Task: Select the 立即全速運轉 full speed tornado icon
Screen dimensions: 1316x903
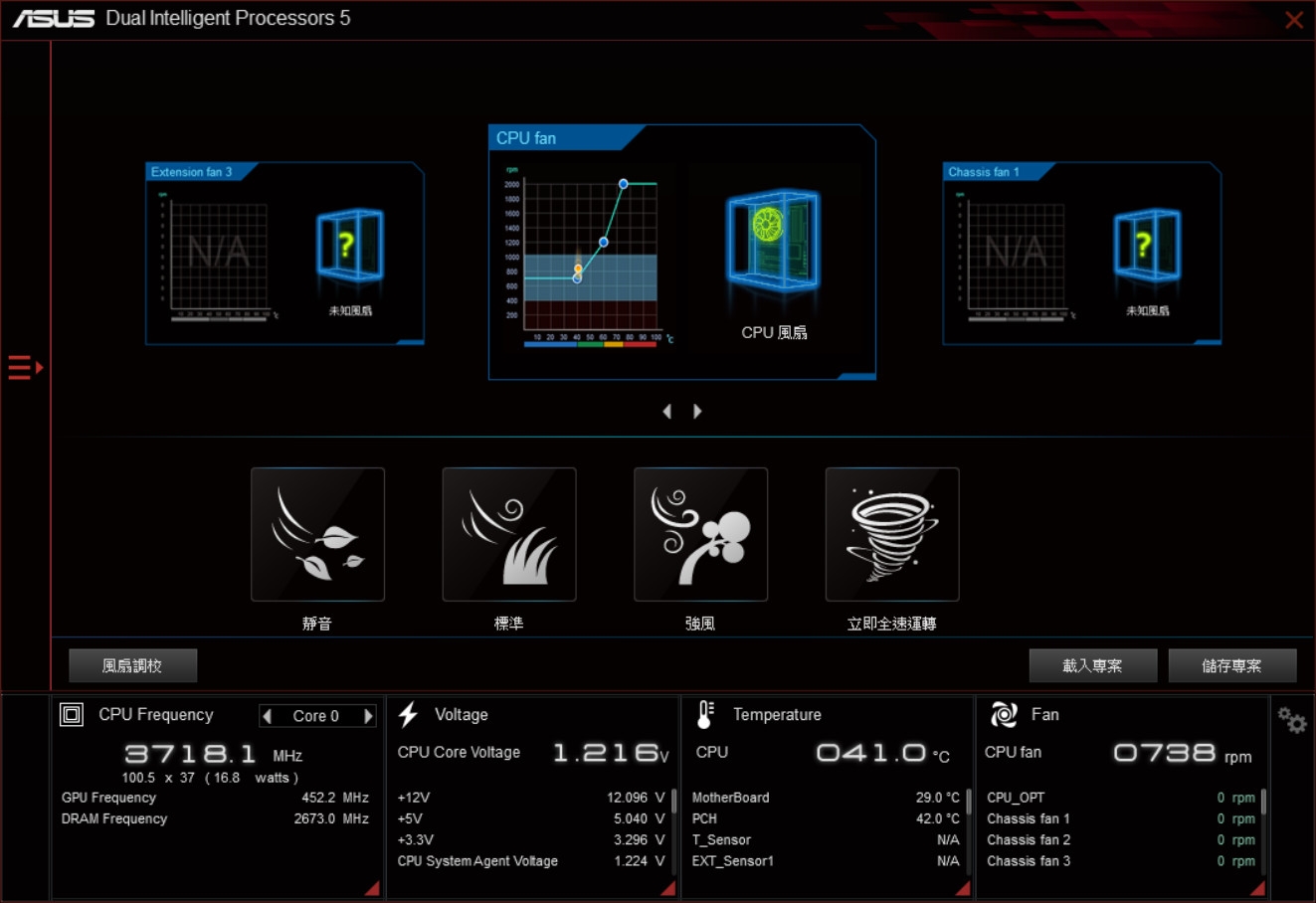Action: [892, 534]
